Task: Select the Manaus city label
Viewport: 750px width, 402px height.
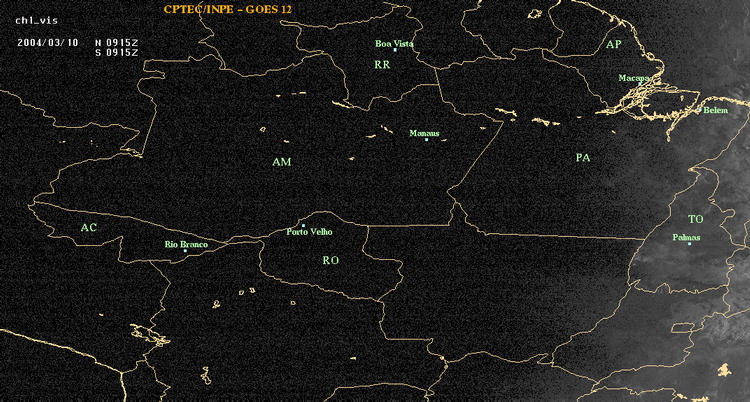Action: (424, 134)
